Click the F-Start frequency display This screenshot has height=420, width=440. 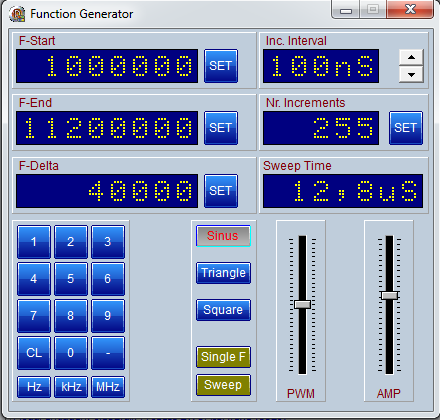107,66
